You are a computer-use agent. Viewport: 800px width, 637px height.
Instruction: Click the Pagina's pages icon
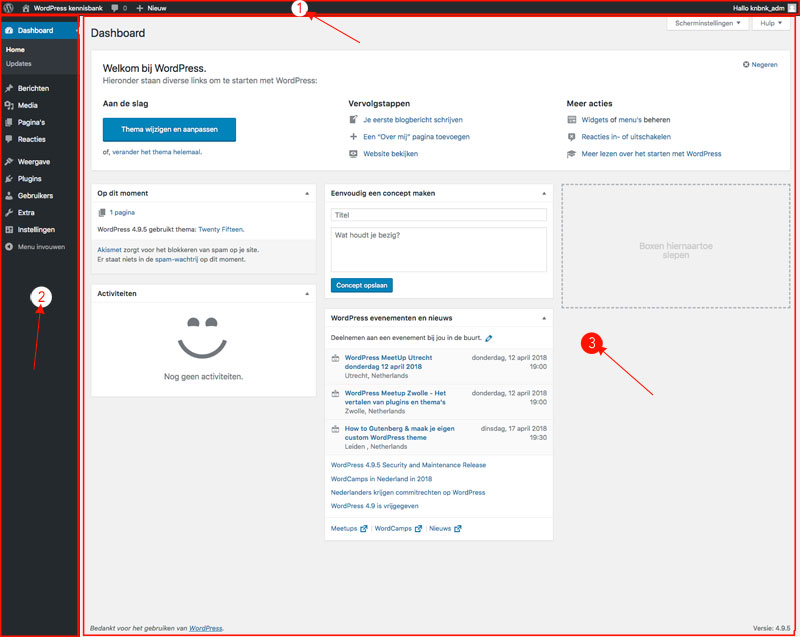(x=9, y=122)
